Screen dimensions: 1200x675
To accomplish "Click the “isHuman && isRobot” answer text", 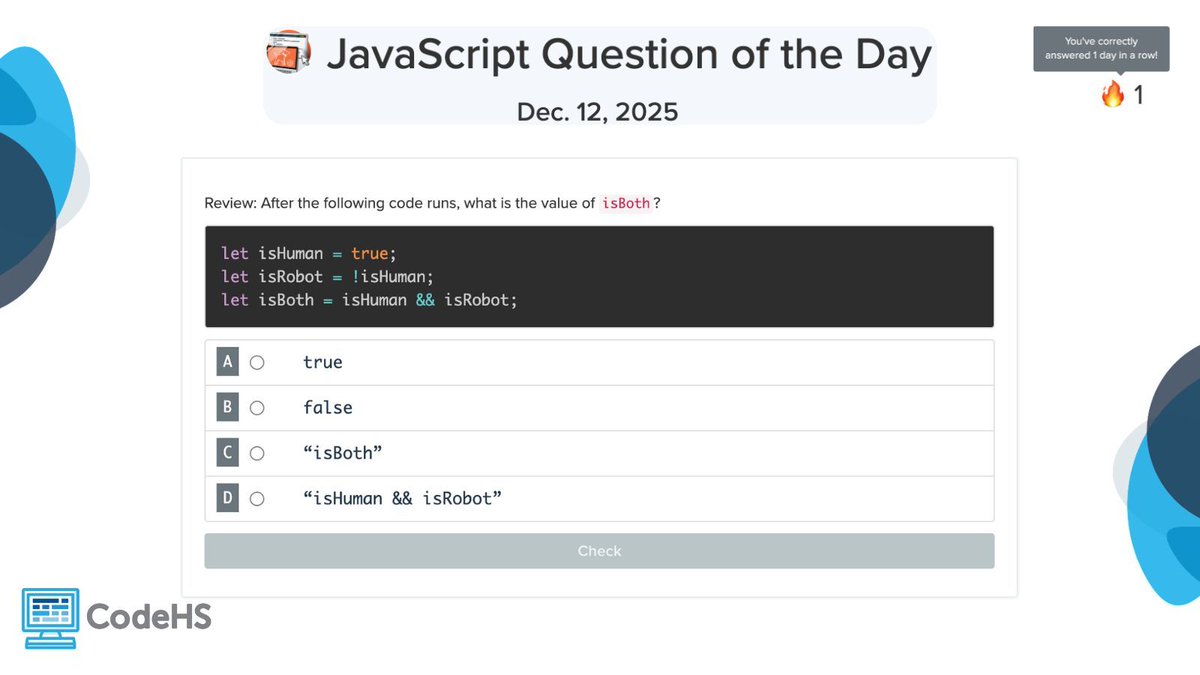I will (x=402, y=498).
